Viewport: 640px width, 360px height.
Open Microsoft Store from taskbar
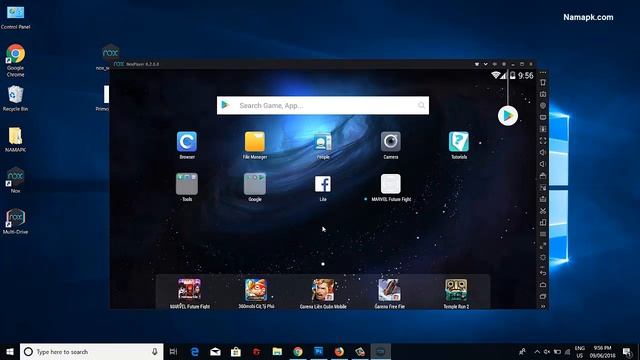(236, 351)
